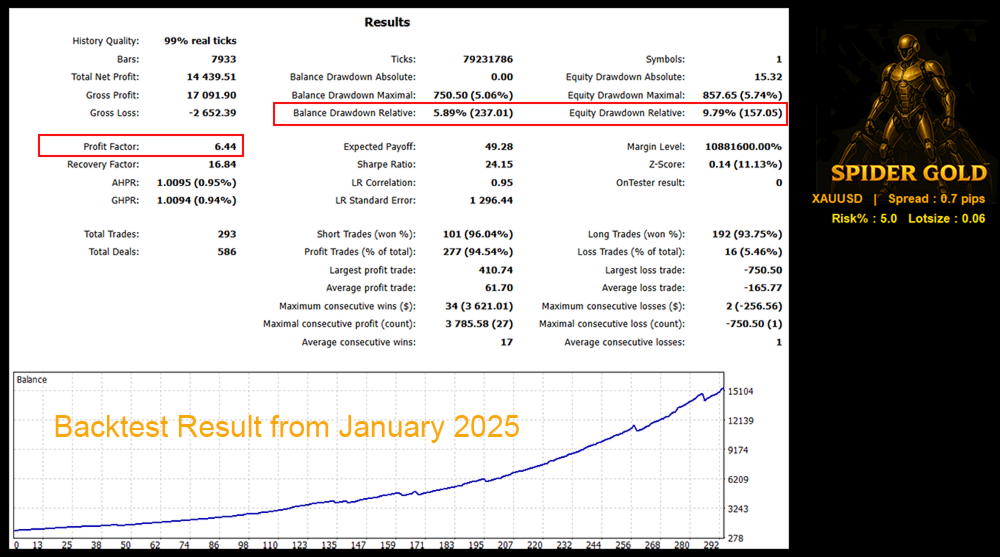Click Ticks value 79231786
1000x557 pixels.
point(488,59)
